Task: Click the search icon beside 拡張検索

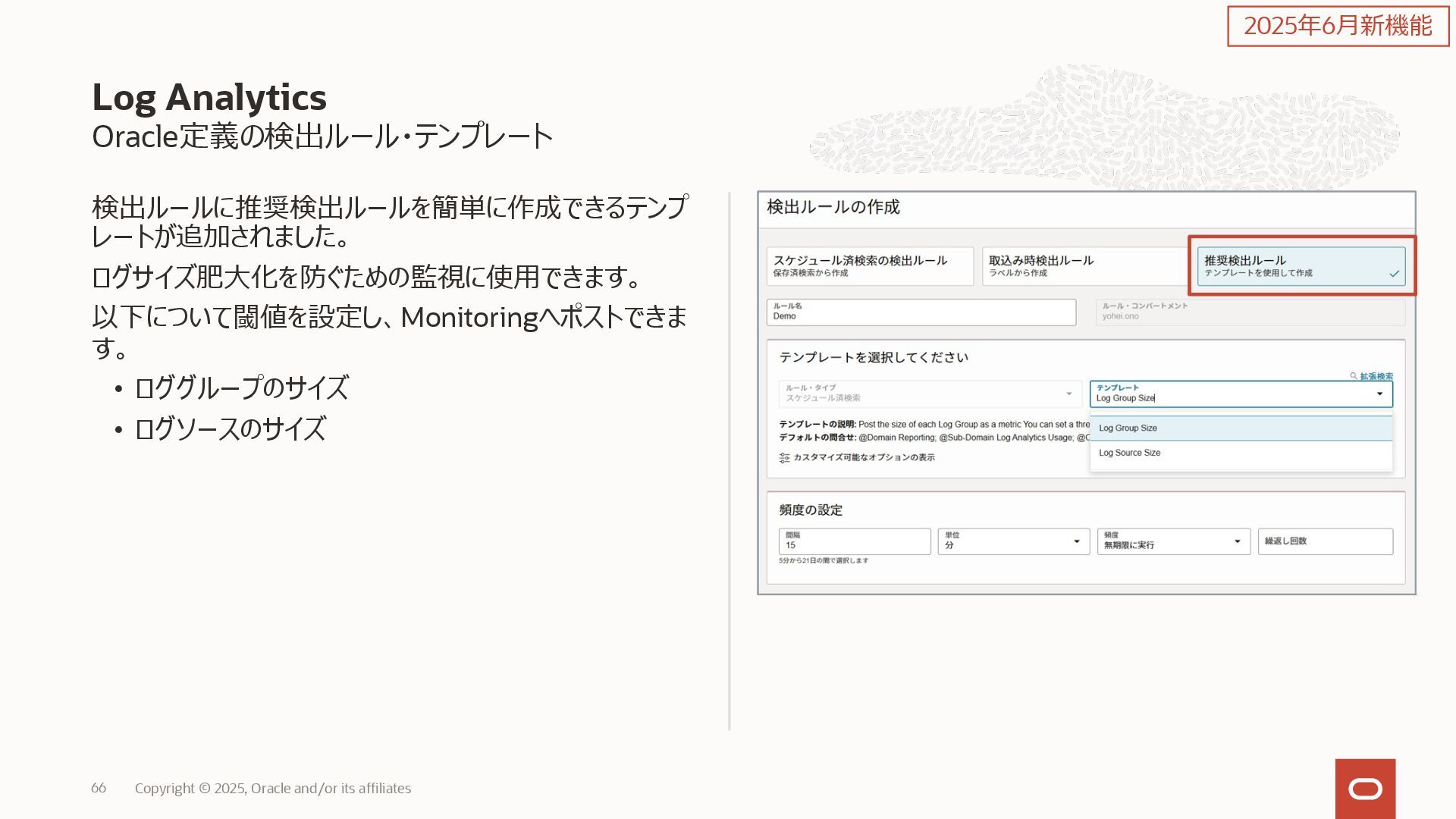Action: coord(1354,376)
